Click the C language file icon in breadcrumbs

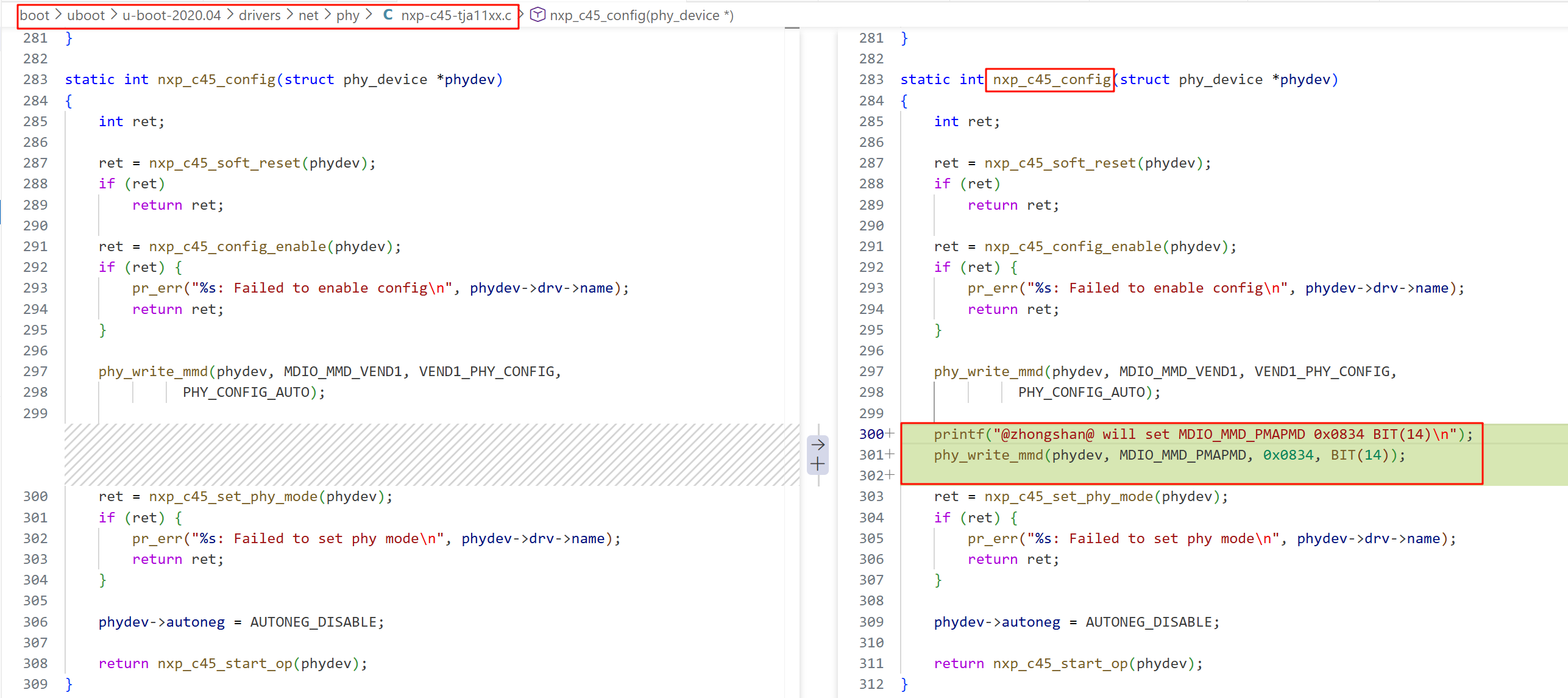click(x=388, y=15)
